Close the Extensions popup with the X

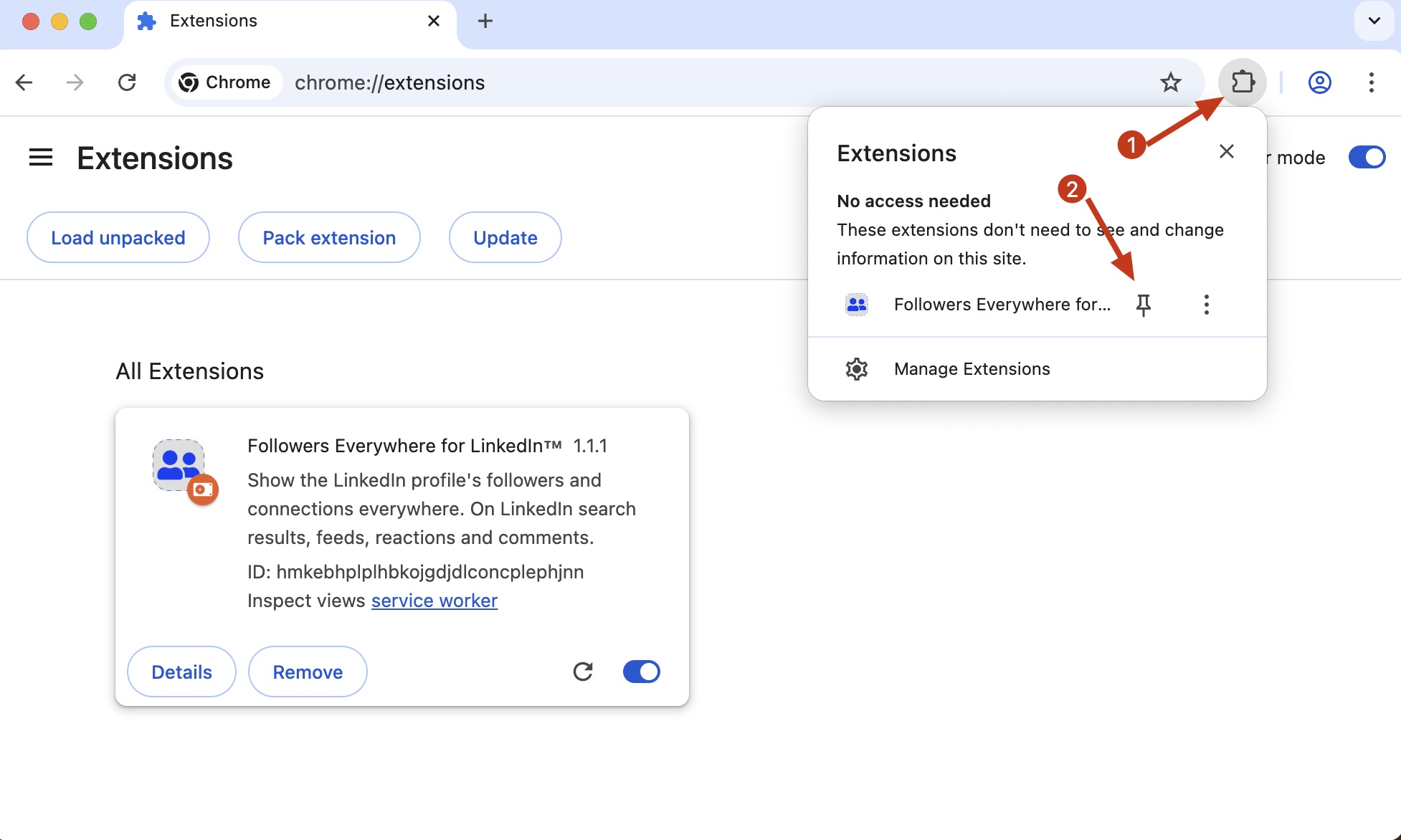pyautogui.click(x=1226, y=151)
